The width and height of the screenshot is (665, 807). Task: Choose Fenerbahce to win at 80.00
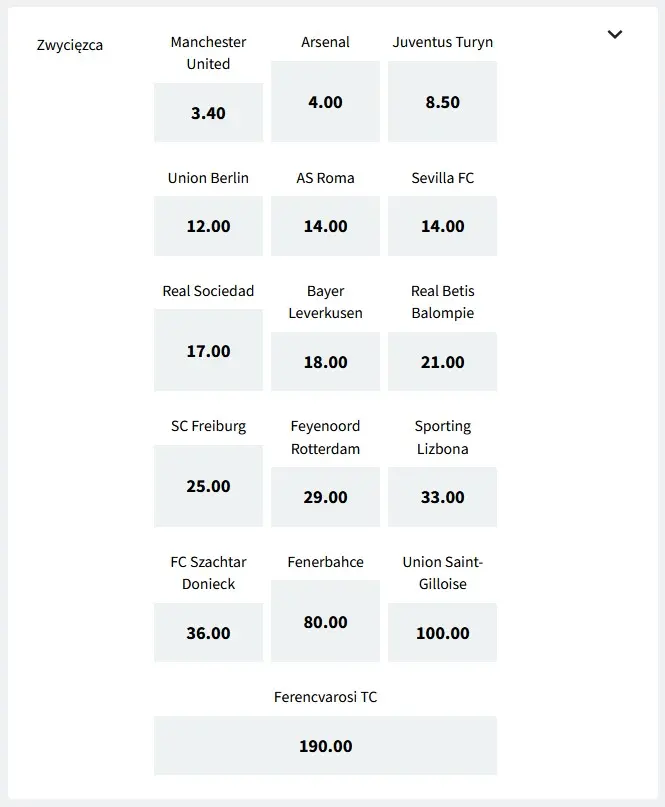tap(325, 622)
